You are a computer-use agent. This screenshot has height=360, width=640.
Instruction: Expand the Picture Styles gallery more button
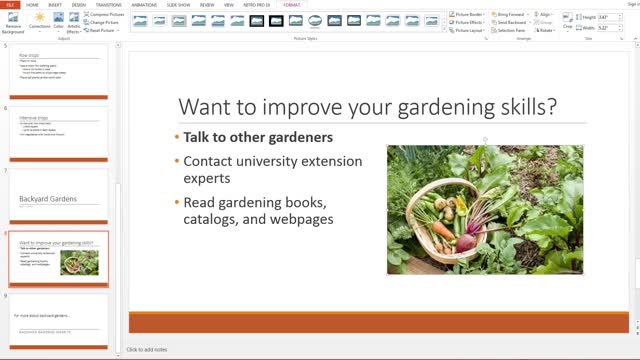tap(444, 30)
